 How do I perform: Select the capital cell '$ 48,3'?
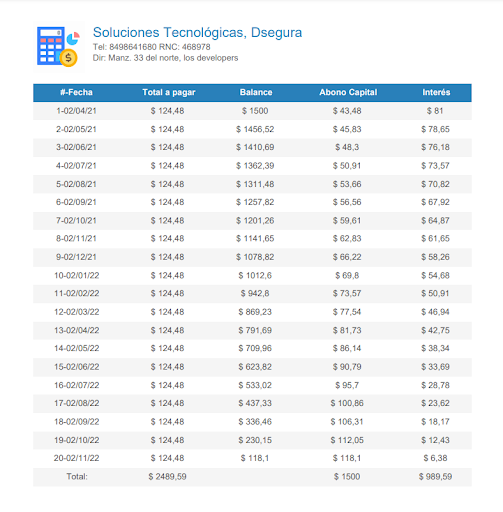coord(347,147)
